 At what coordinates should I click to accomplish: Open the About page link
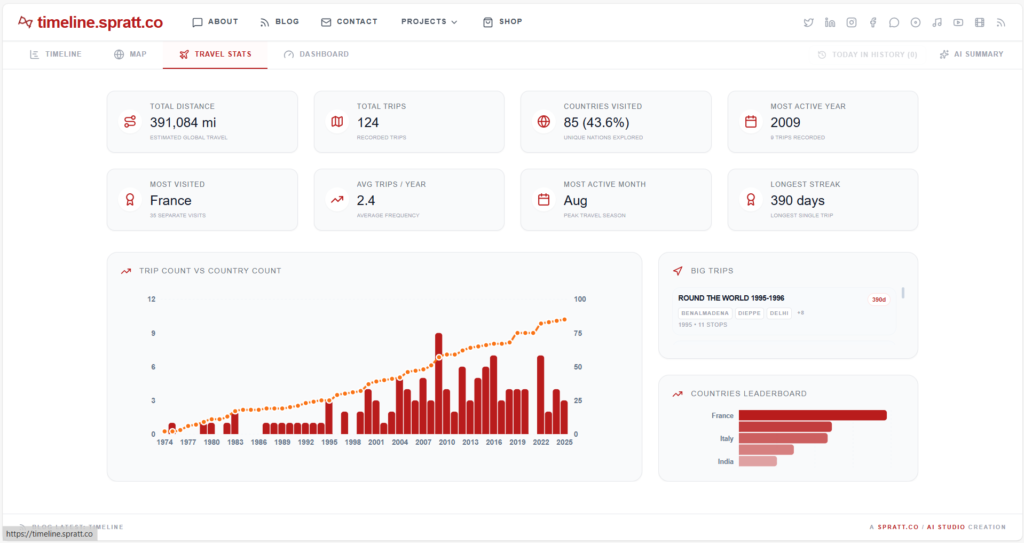[x=215, y=22]
